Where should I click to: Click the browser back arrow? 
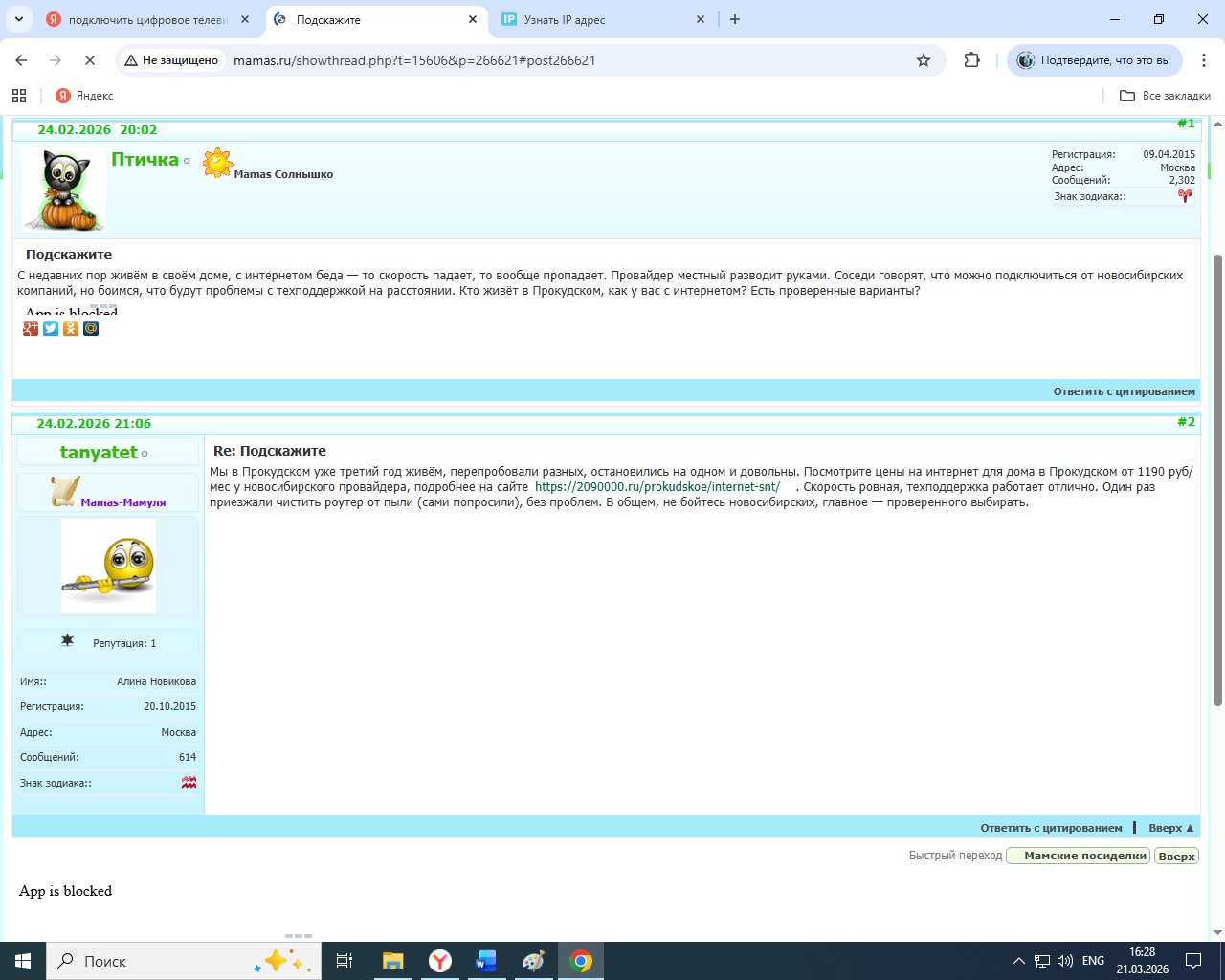(x=21, y=60)
